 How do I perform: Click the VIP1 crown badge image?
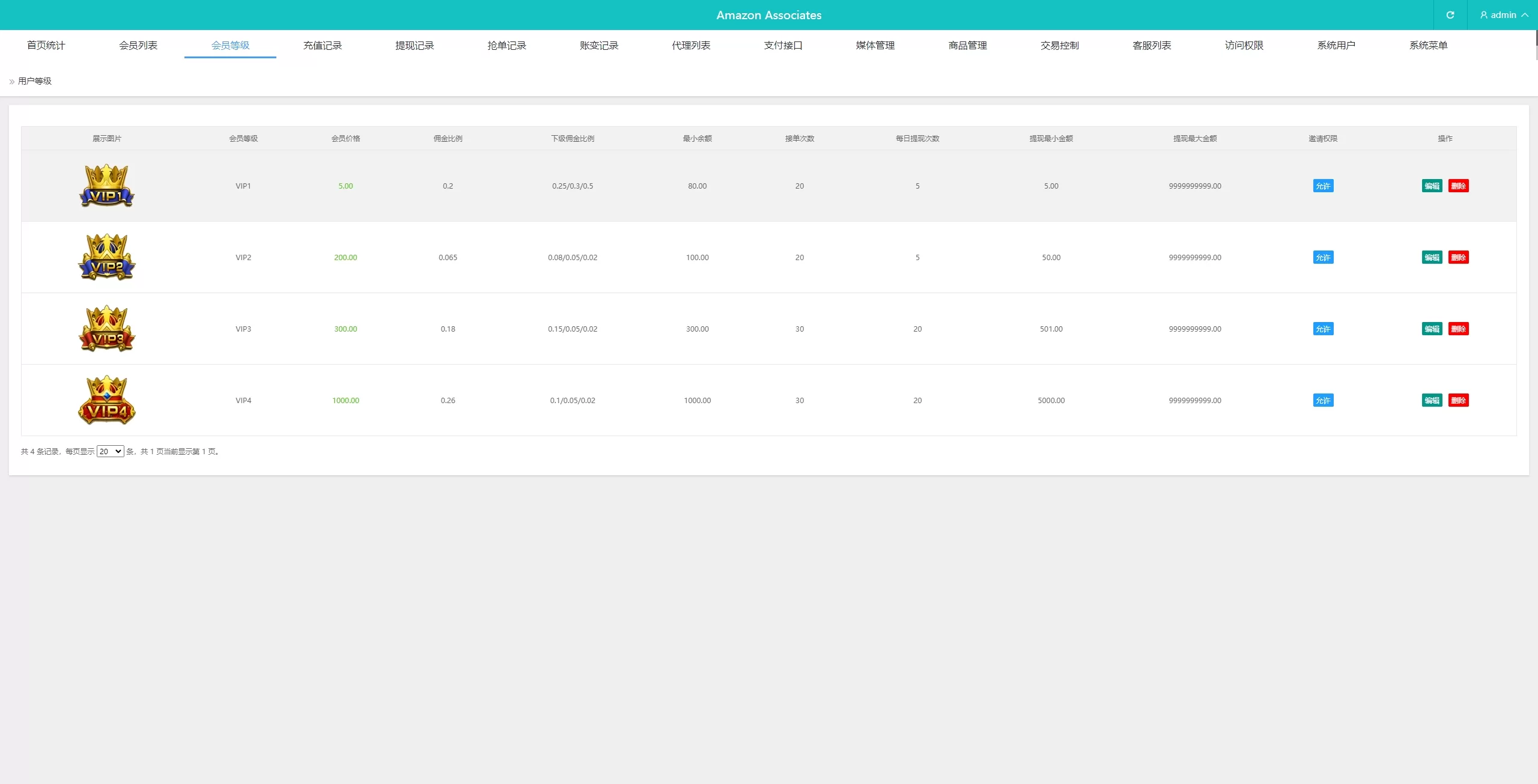pyautogui.click(x=107, y=186)
